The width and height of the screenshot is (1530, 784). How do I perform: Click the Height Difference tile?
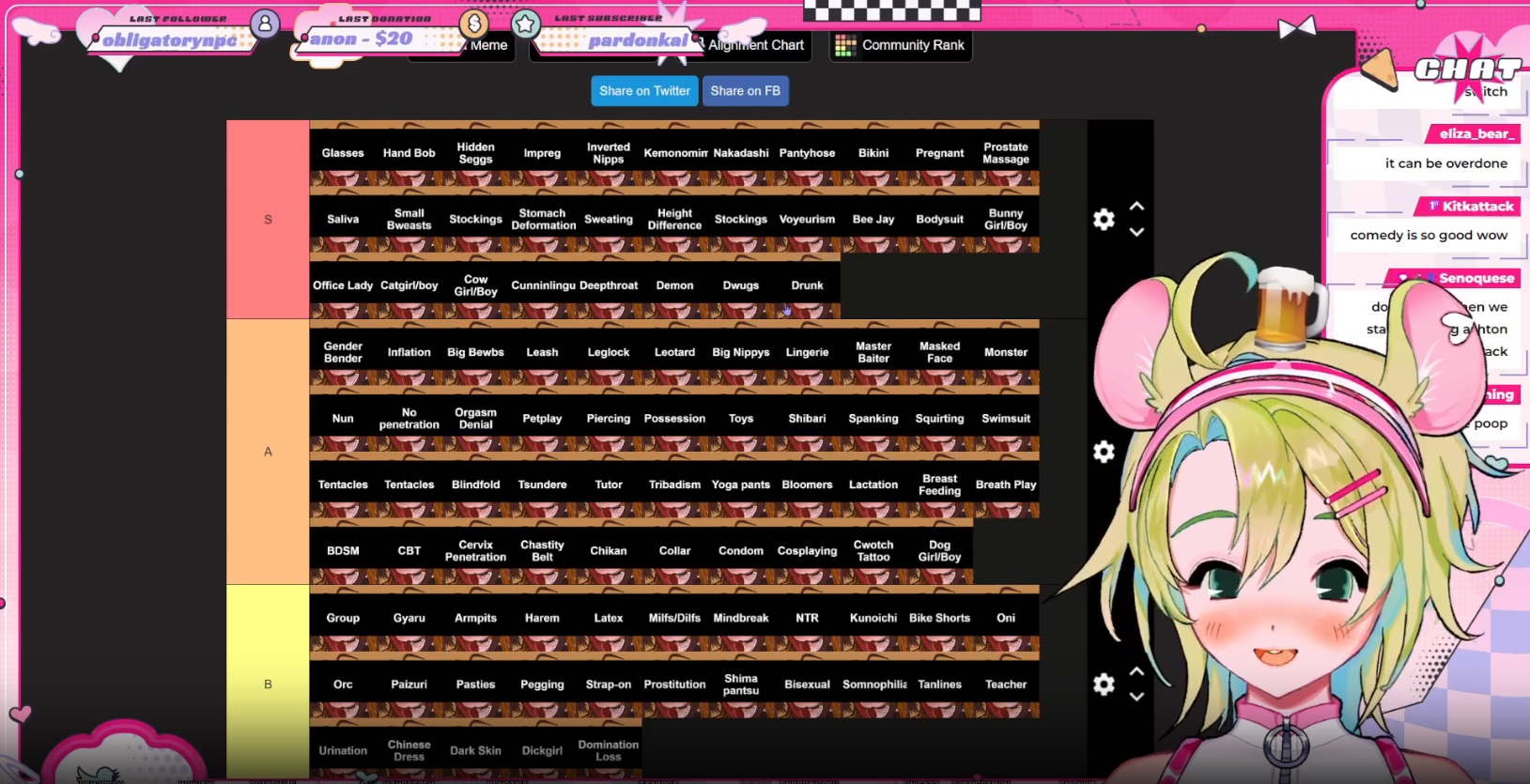(674, 220)
